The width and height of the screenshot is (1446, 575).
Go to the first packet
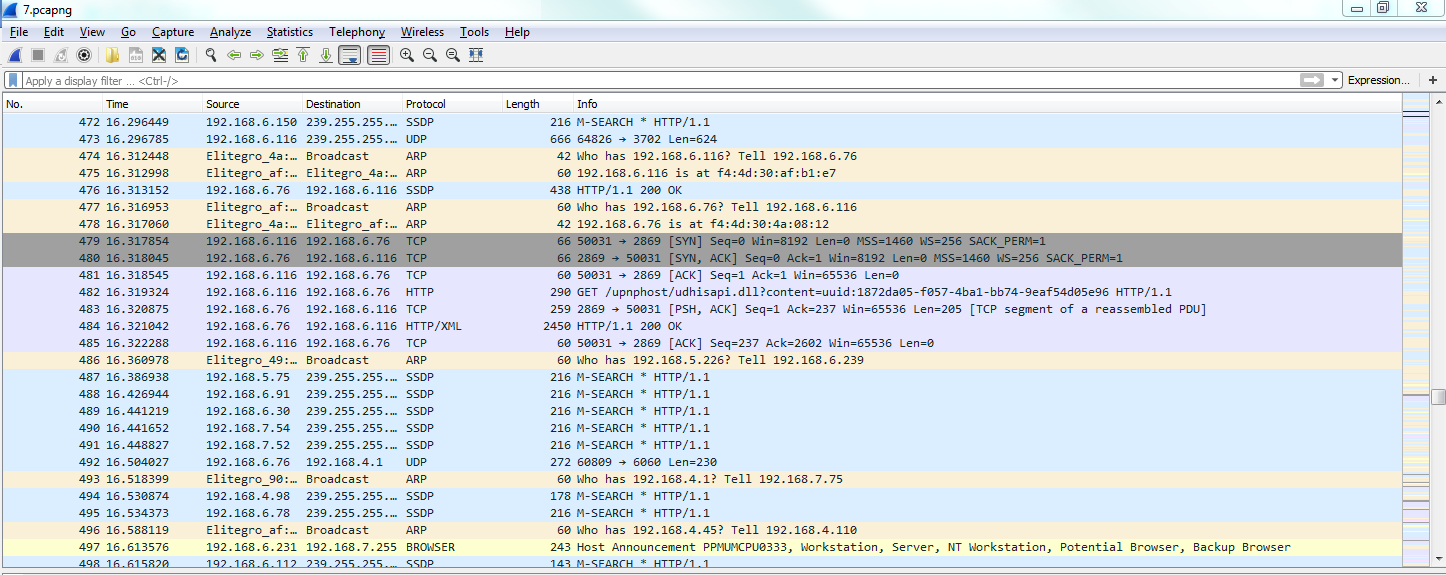click(302, 55)
